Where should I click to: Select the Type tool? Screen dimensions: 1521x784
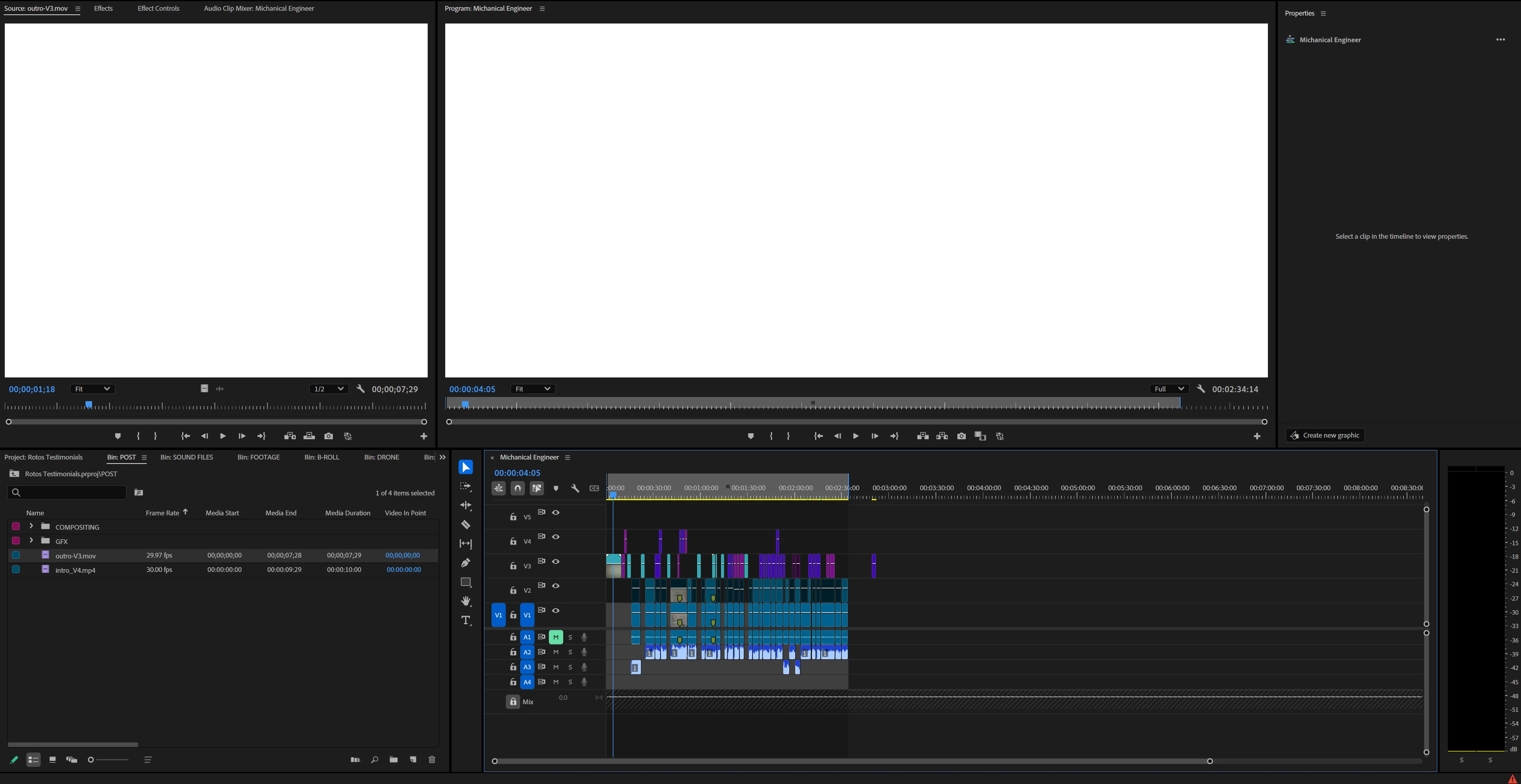[x=465, y=620]
